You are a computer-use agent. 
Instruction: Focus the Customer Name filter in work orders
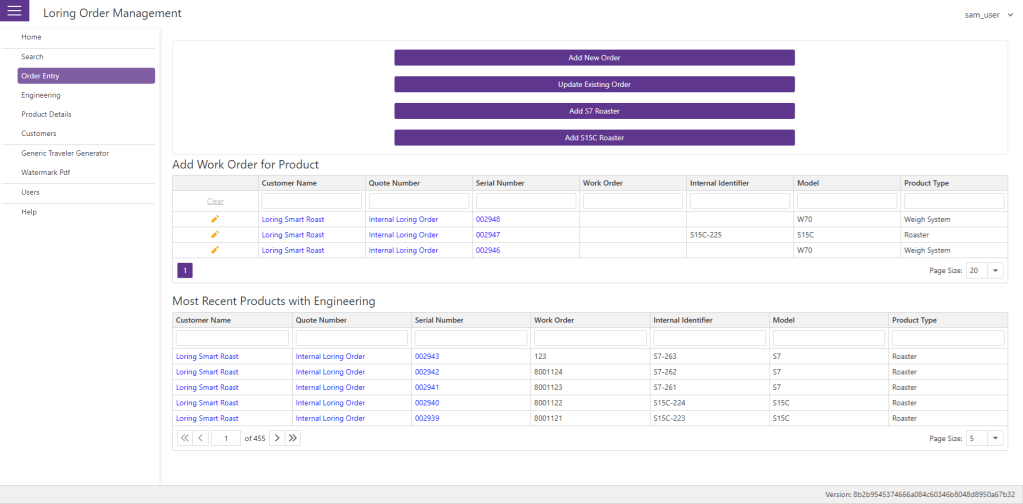pyautogui.click(x=311, y=201)
